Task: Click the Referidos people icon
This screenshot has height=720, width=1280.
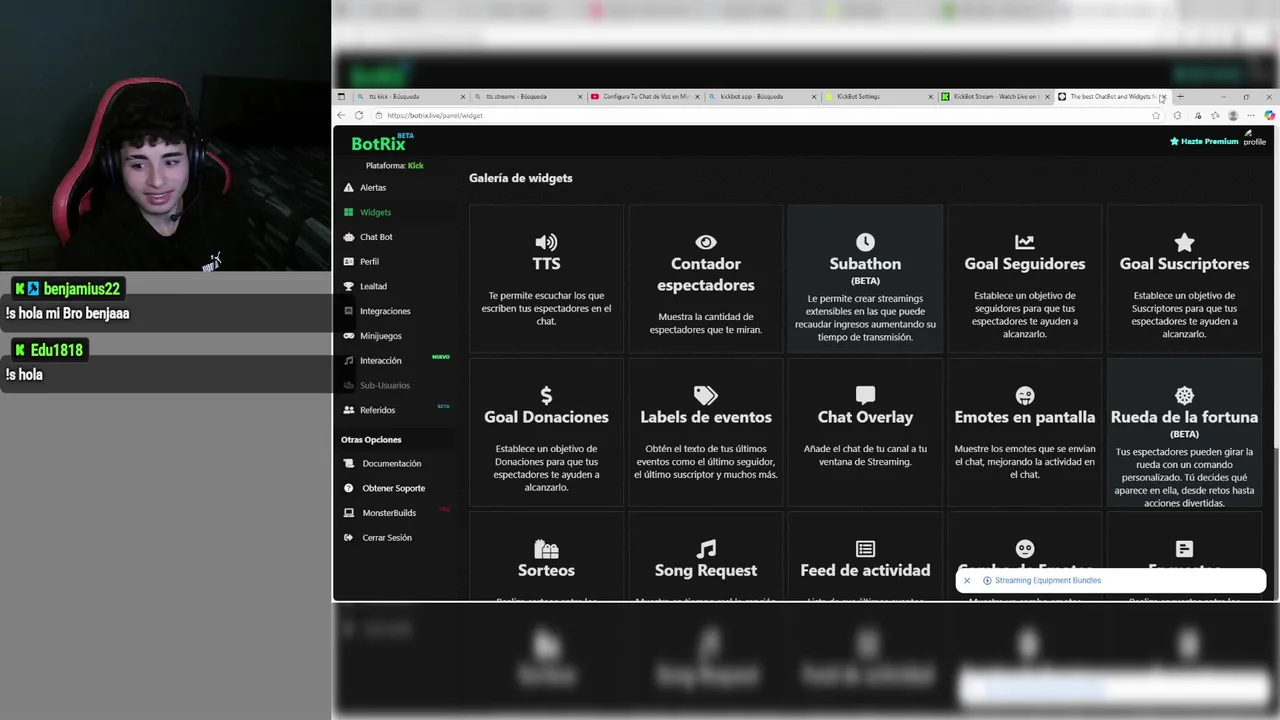Action: click(348, 410)
